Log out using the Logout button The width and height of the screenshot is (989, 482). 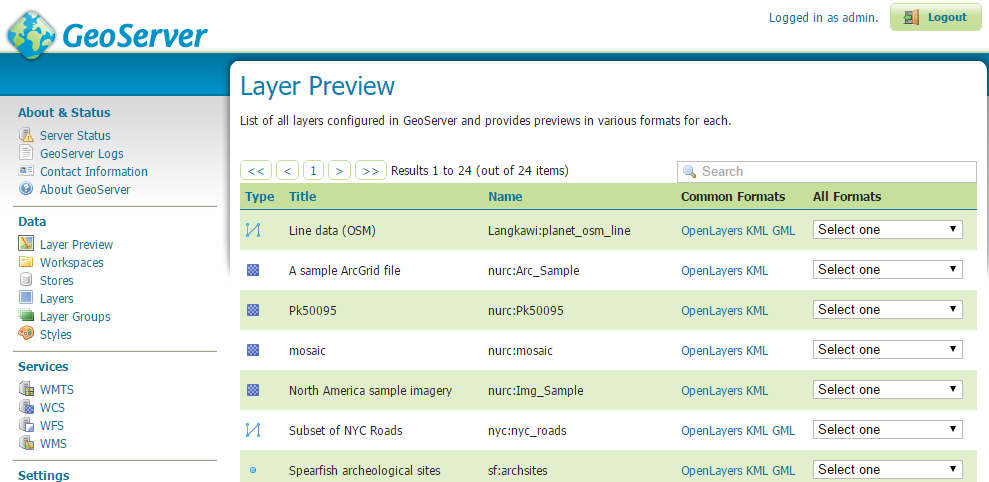[935, 17]
